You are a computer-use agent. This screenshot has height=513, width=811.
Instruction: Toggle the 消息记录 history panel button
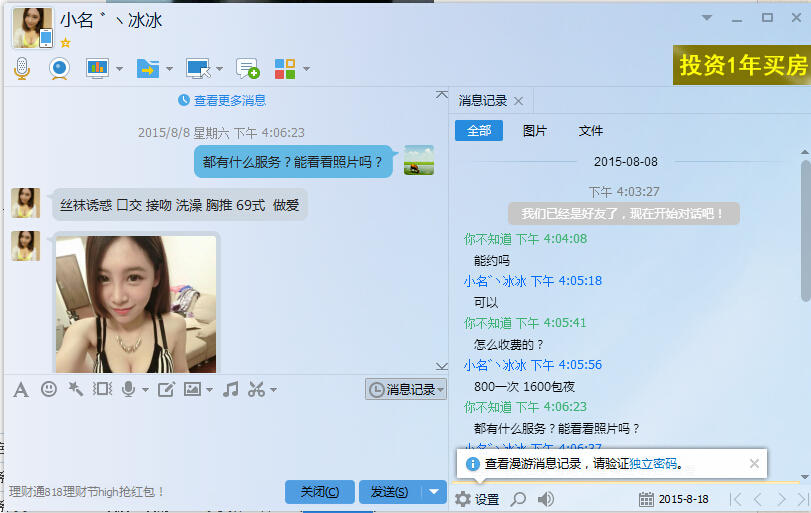(405, 389)
